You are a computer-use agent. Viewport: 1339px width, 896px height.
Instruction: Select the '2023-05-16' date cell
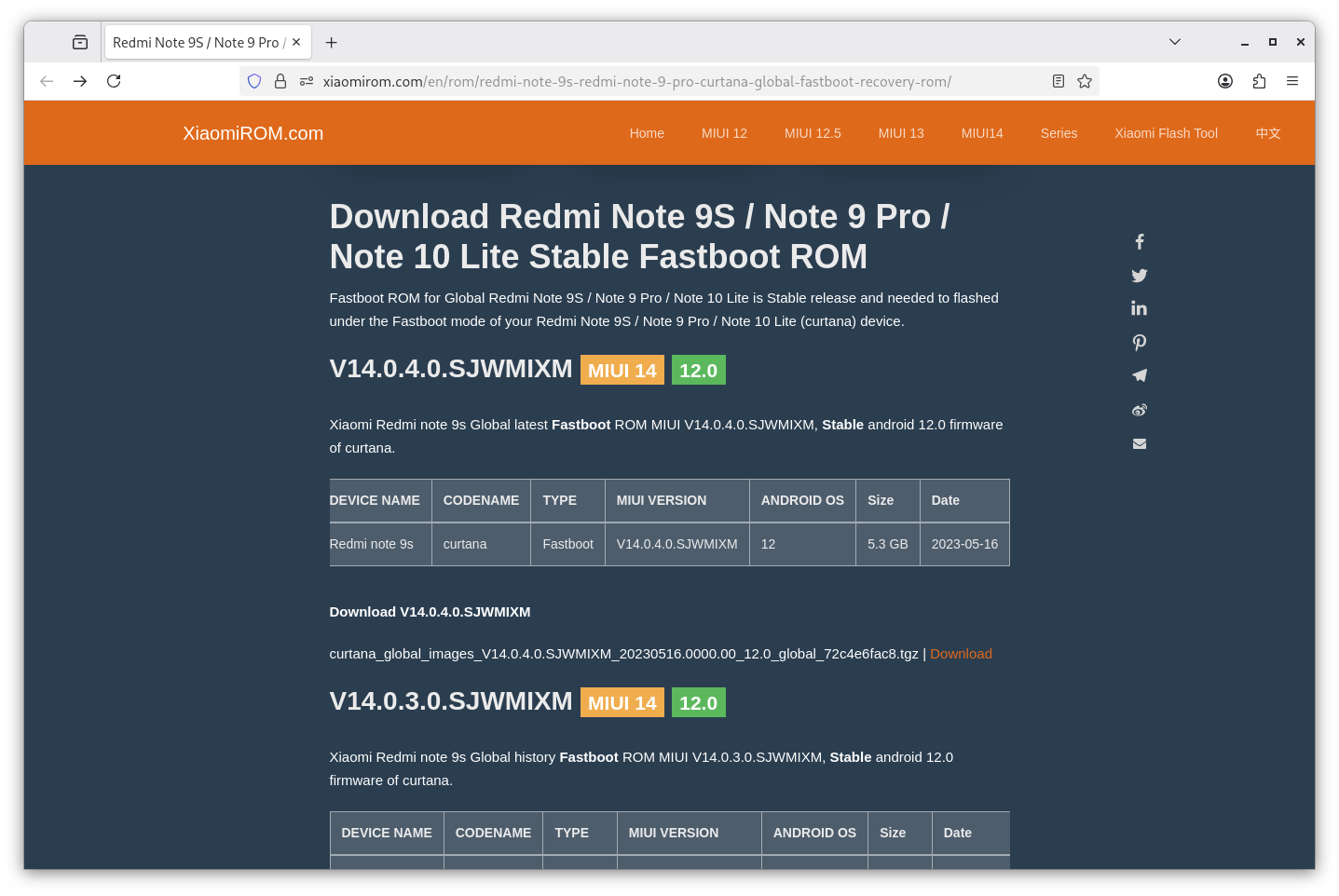[x=964, y=544]
